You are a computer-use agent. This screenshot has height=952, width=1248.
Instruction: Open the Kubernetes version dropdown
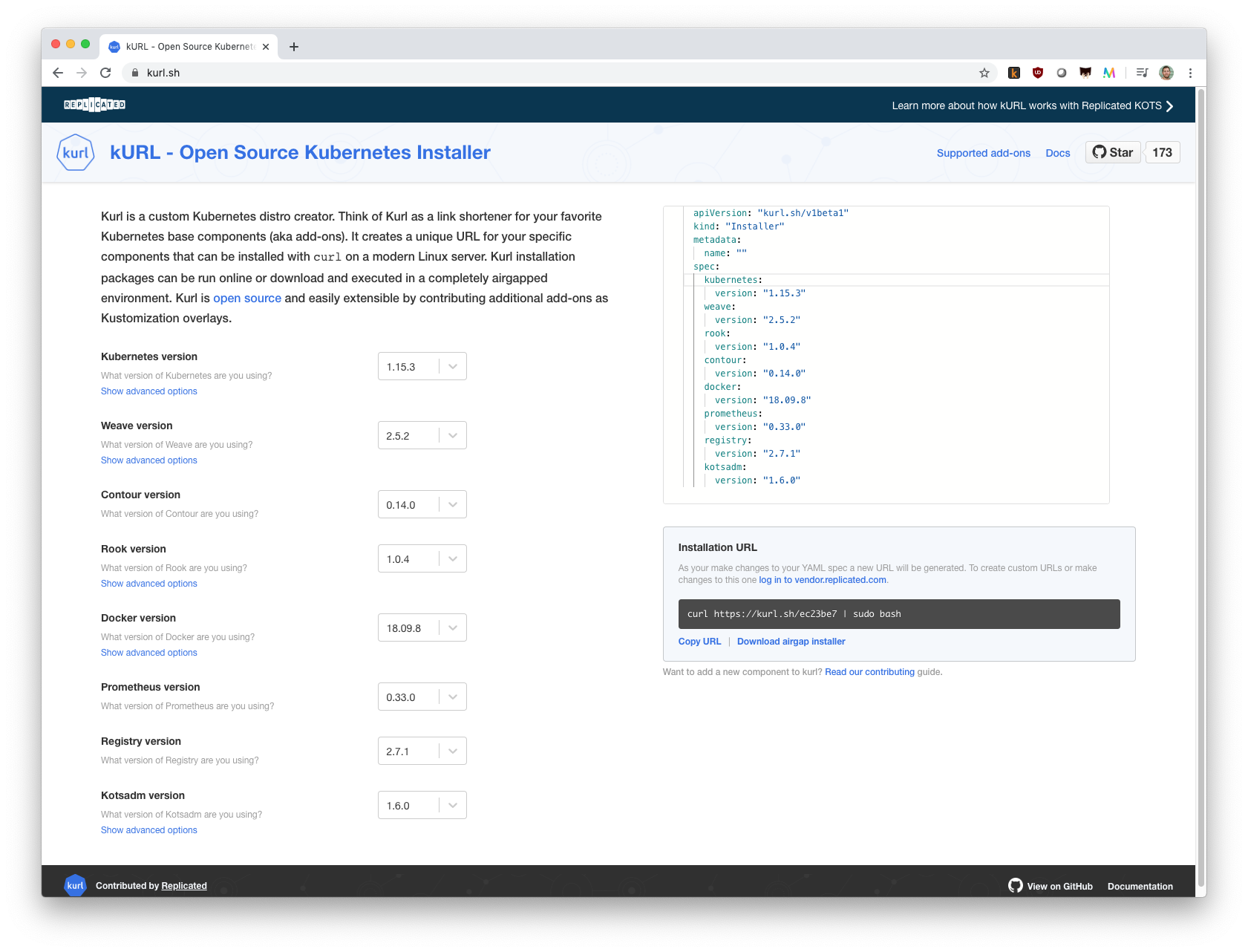pos(452,366)
